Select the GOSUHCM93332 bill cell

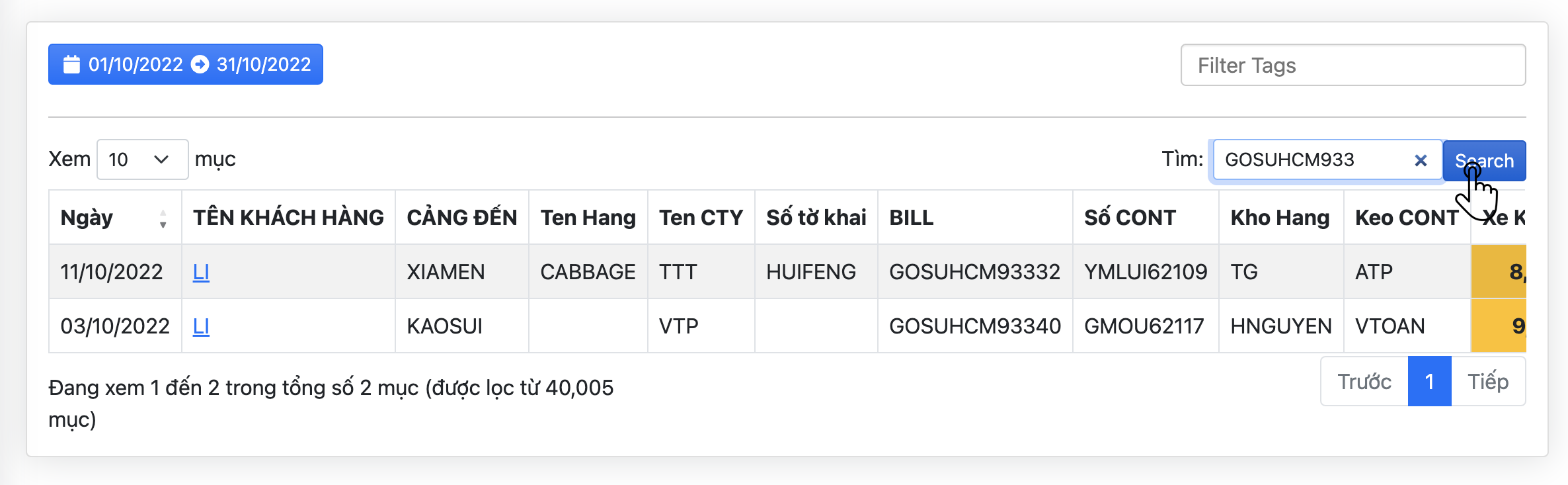(974, 272)
